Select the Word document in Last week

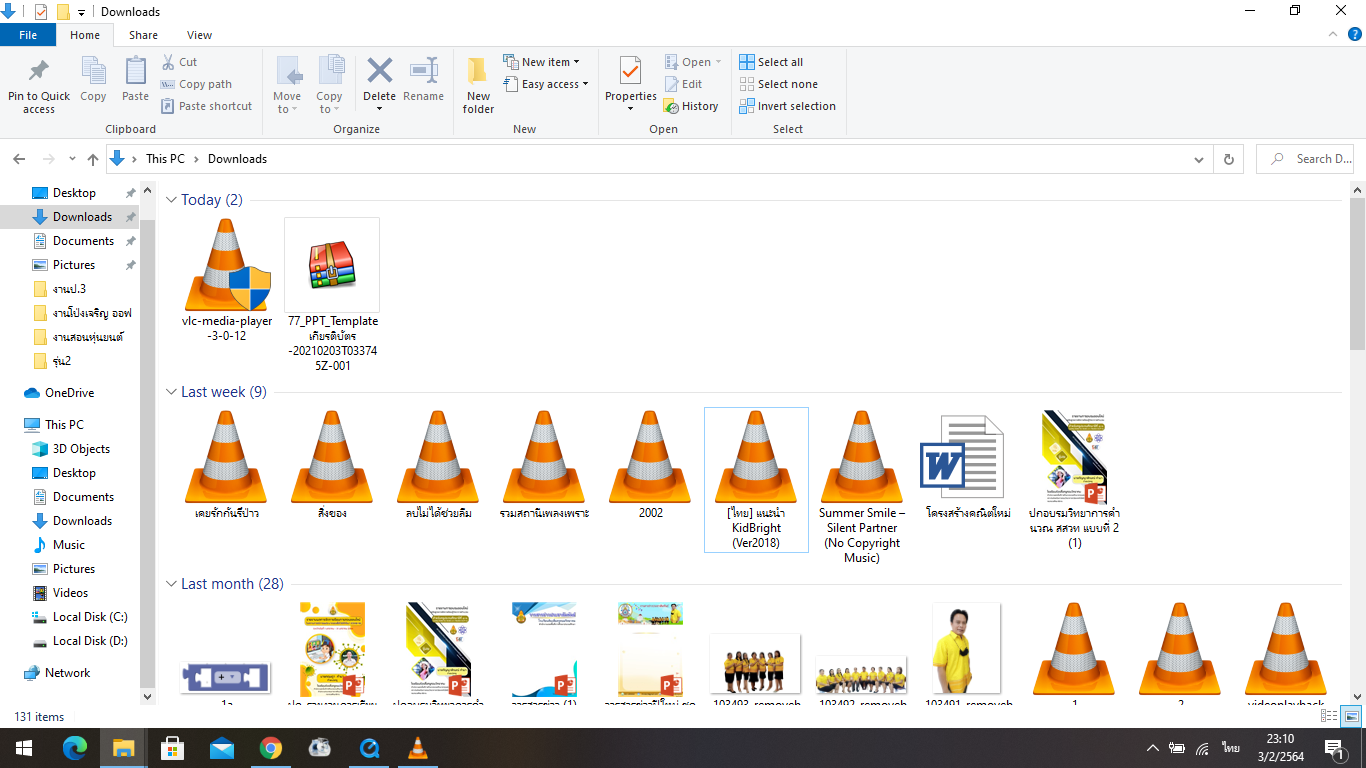coord(966,465)
